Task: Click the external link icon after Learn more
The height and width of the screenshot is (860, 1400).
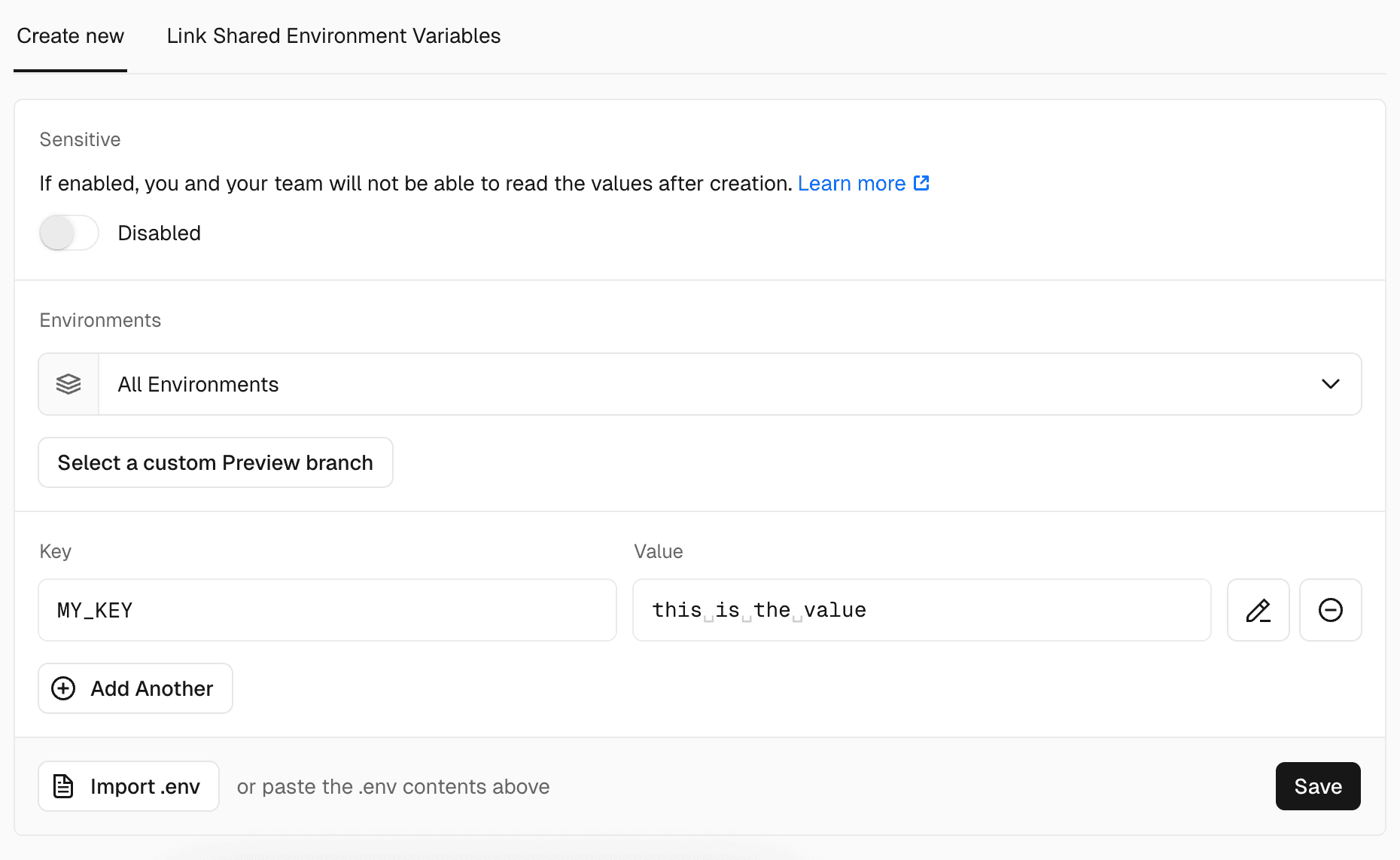Action: pos(921,182)
